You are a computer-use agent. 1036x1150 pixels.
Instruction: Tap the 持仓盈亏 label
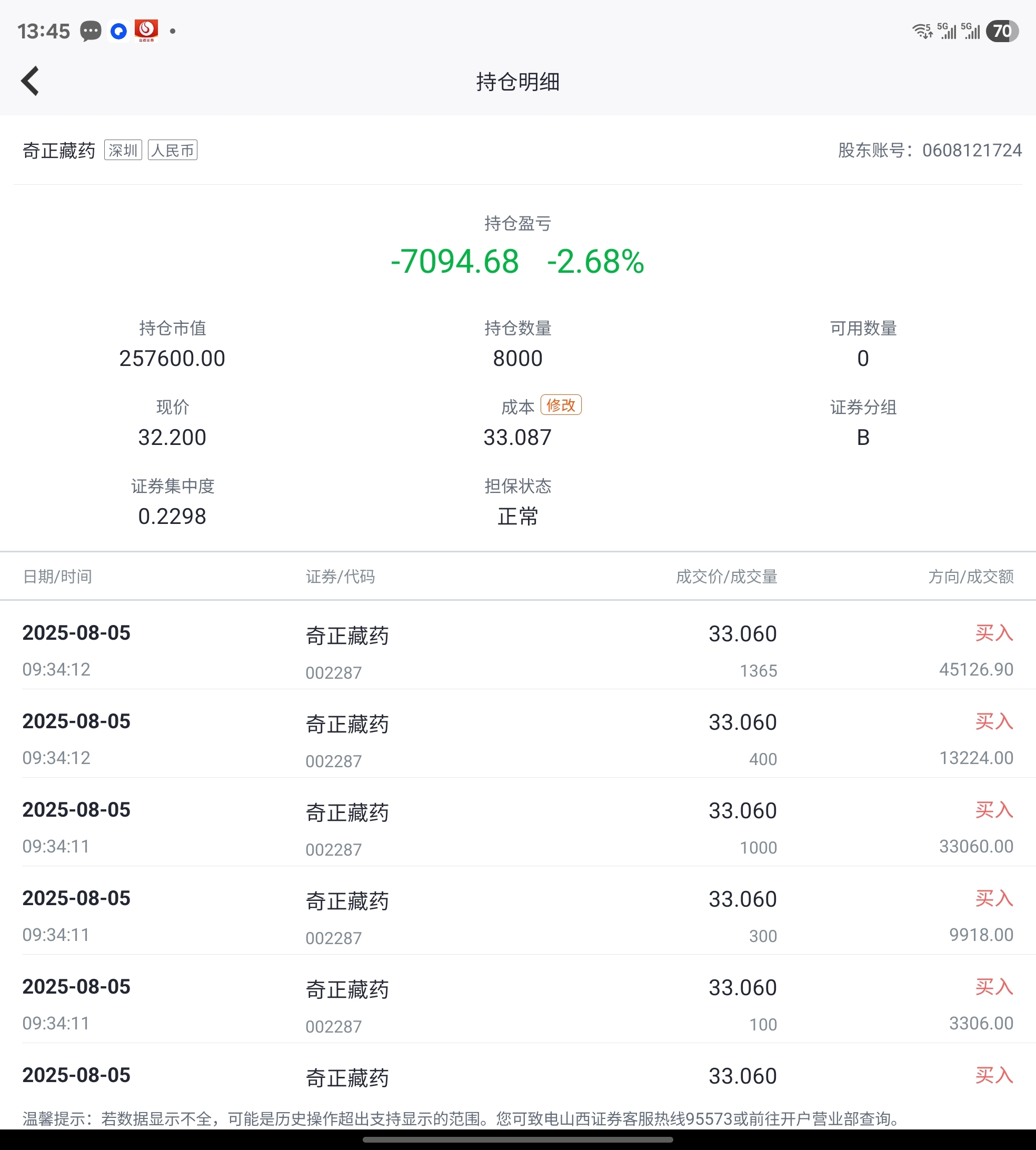point(518,223)
